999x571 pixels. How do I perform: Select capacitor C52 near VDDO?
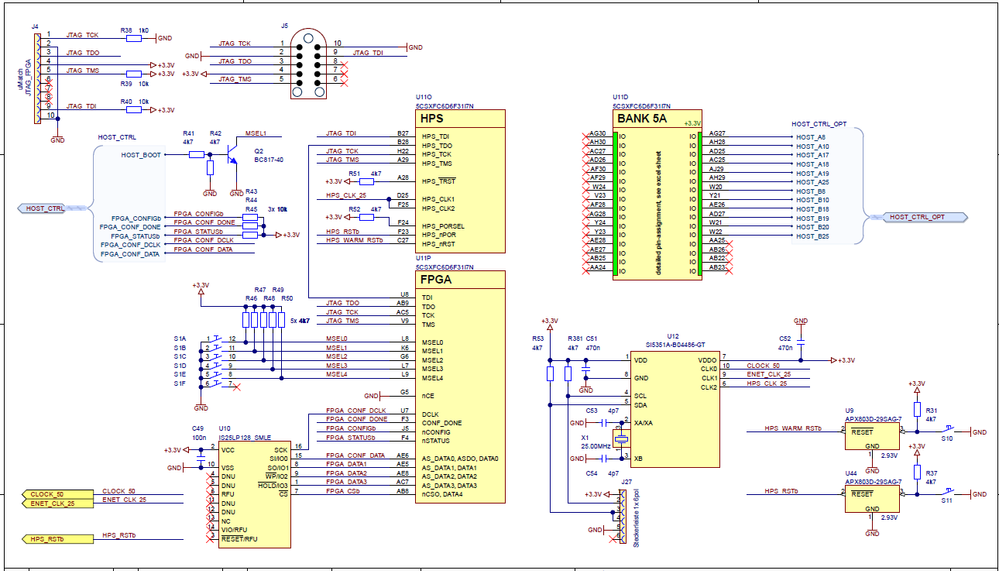[800, 341]
